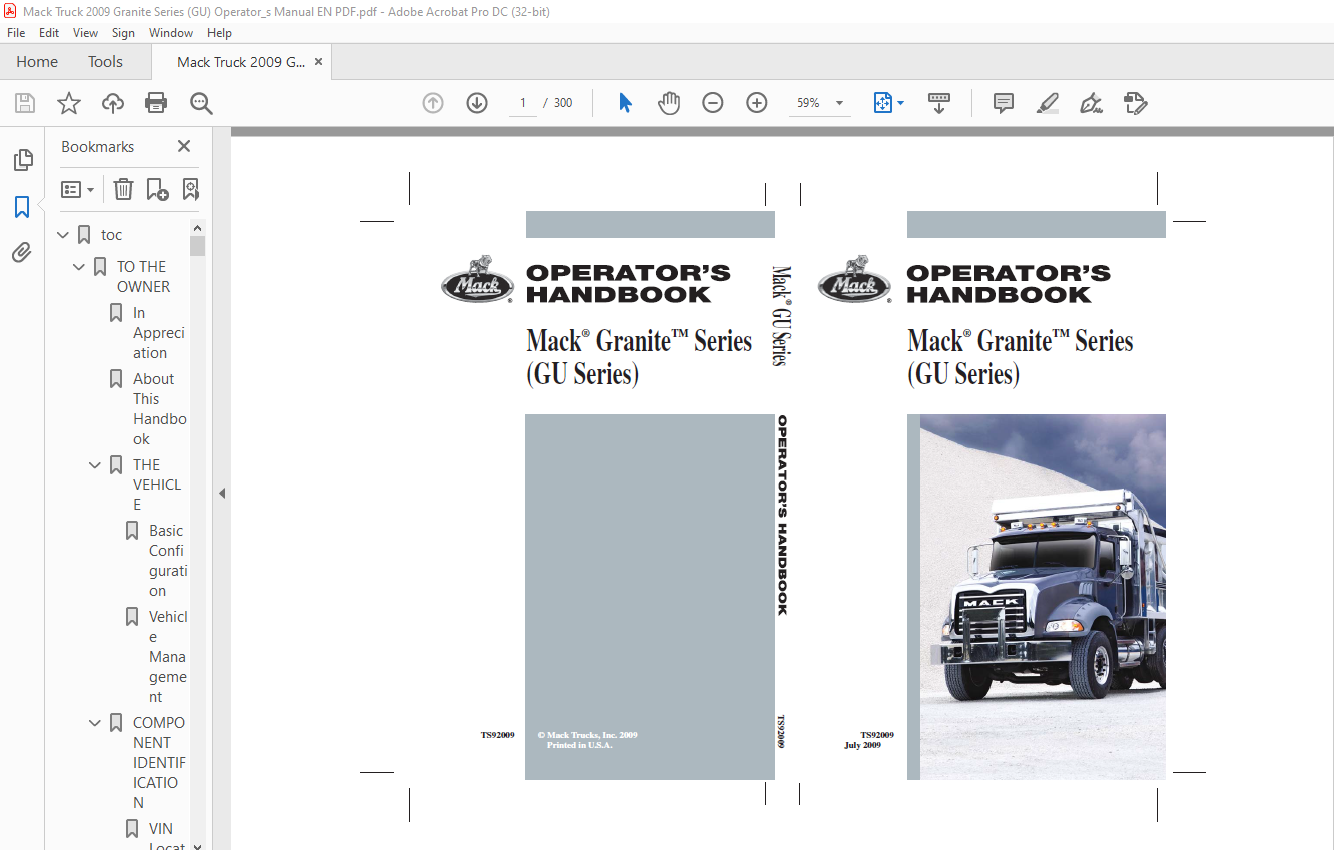Open the Sign menu

coord(123,33)
